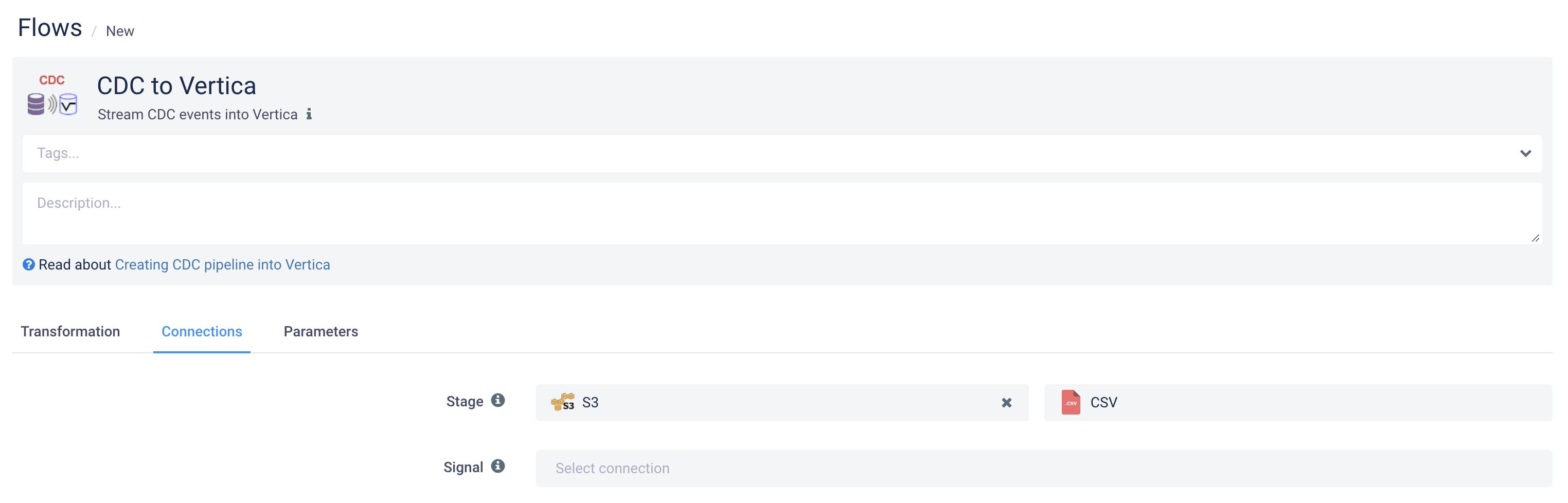Click the Tags input field

[365, 153]
